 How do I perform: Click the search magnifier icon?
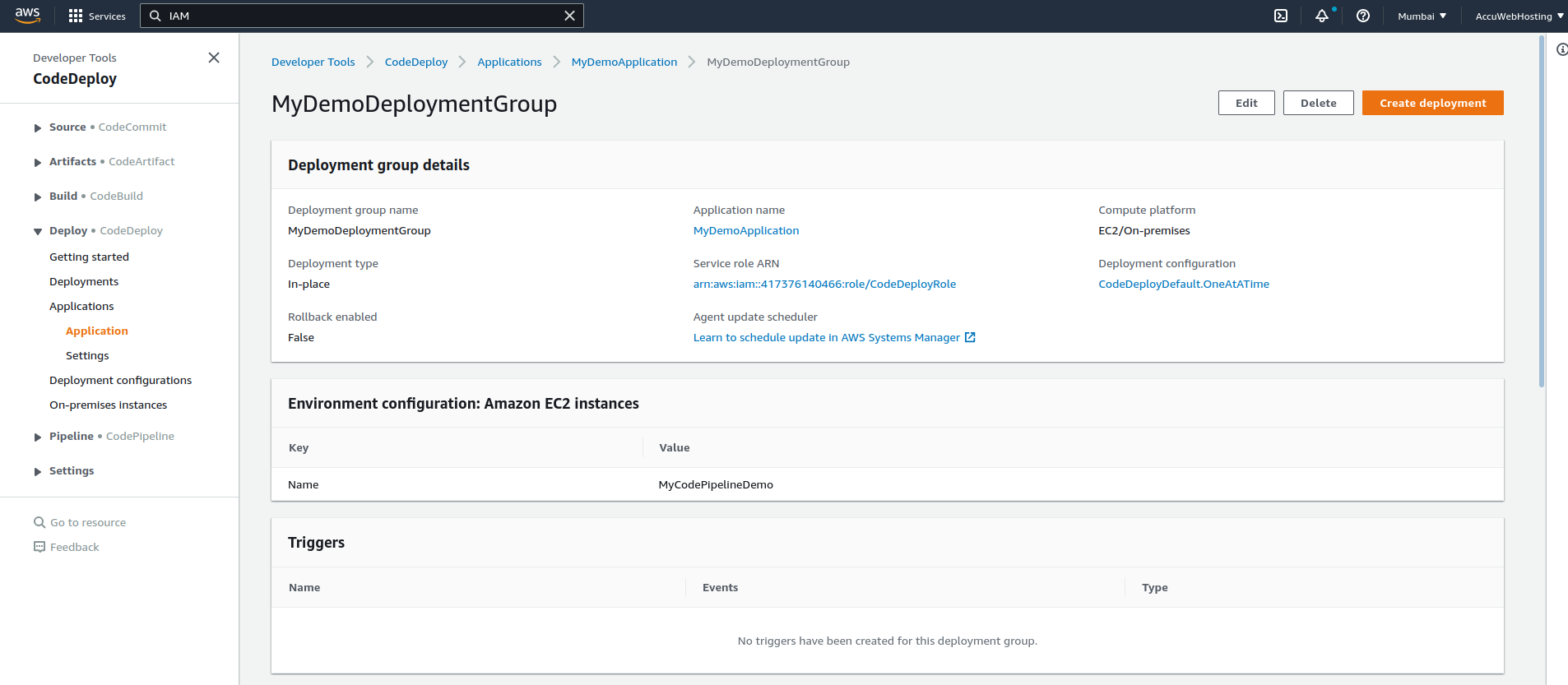[x=155, y=16]
